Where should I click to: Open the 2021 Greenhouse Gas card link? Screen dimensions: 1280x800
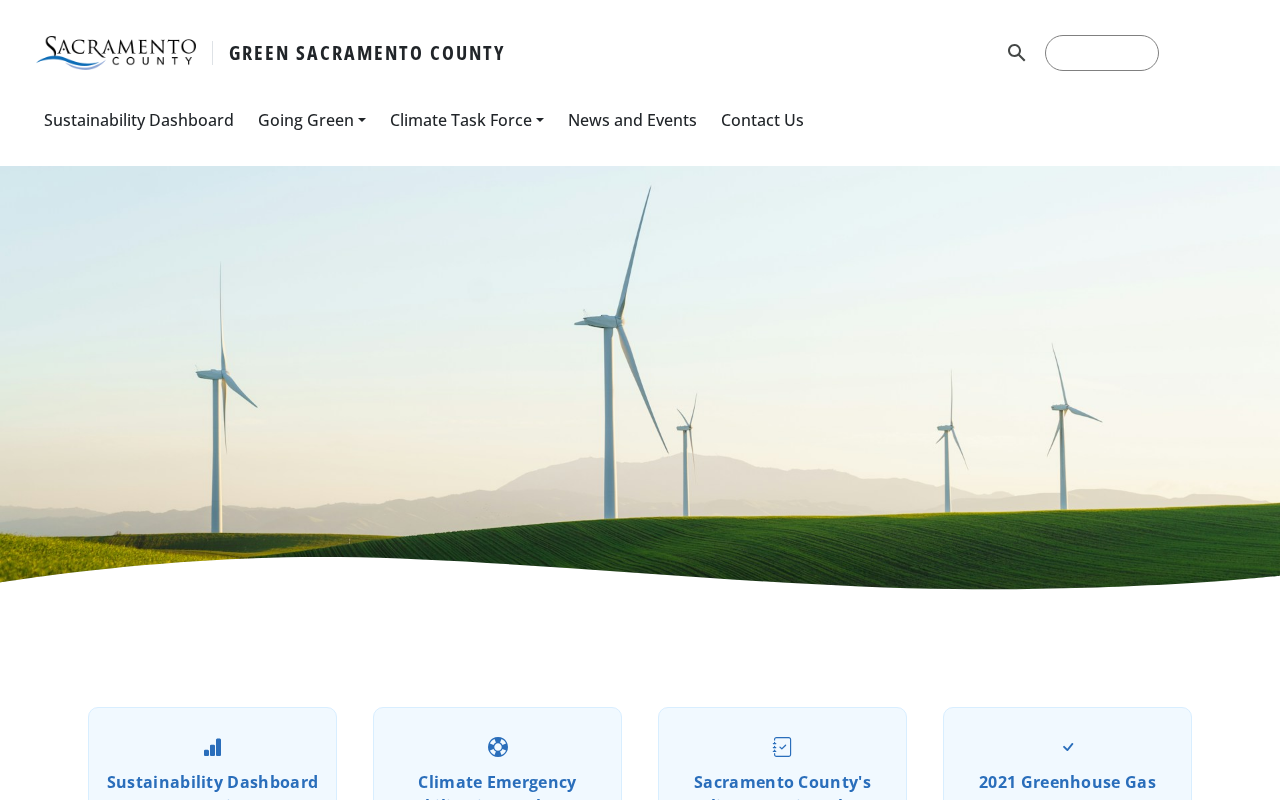pos(1067,782)
